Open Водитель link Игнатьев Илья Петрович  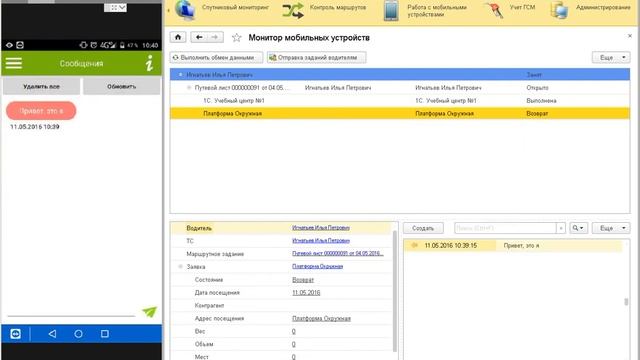pyautogui.click(x=321, y=228)
